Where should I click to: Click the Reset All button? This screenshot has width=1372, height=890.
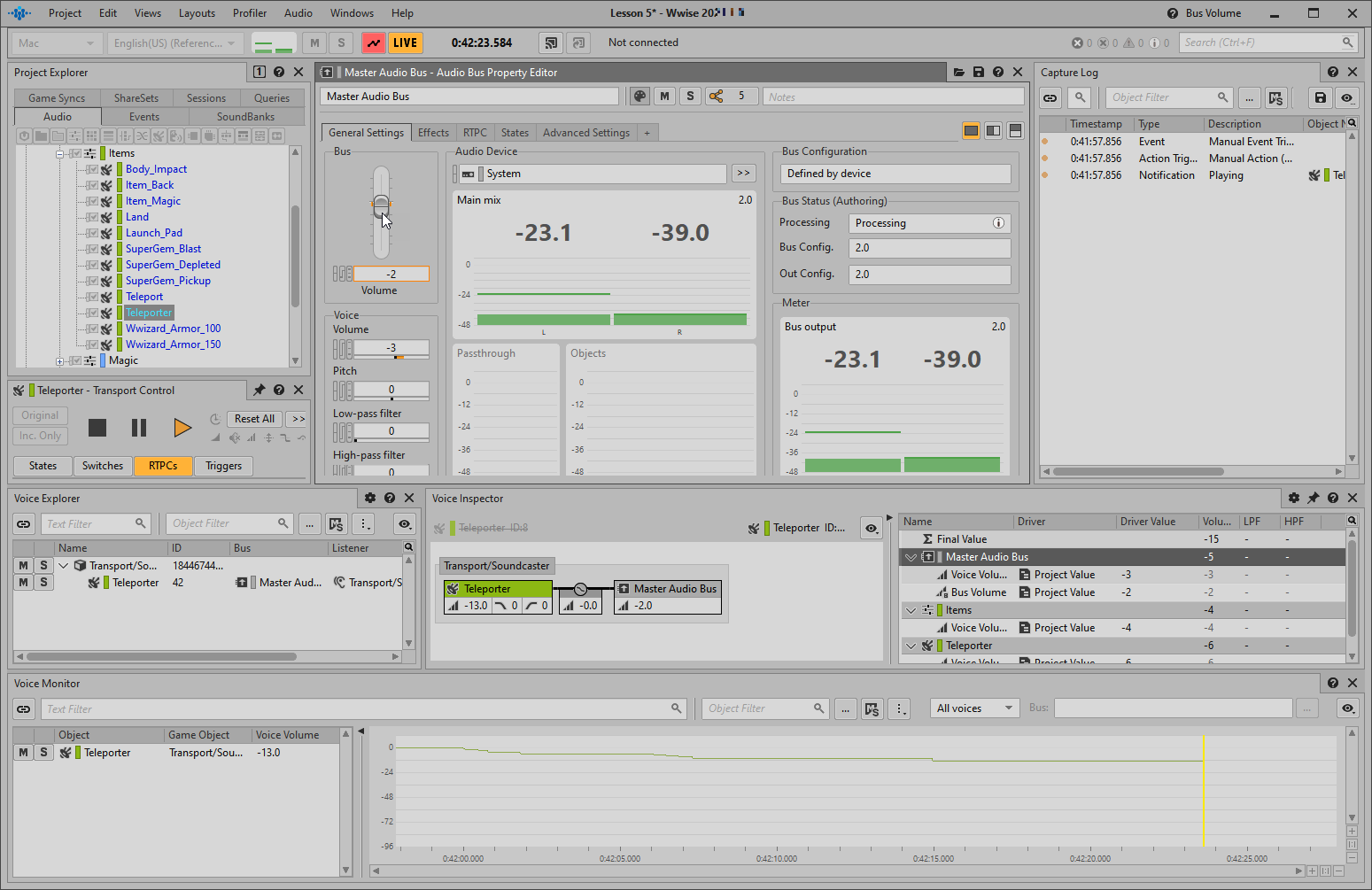254,419
